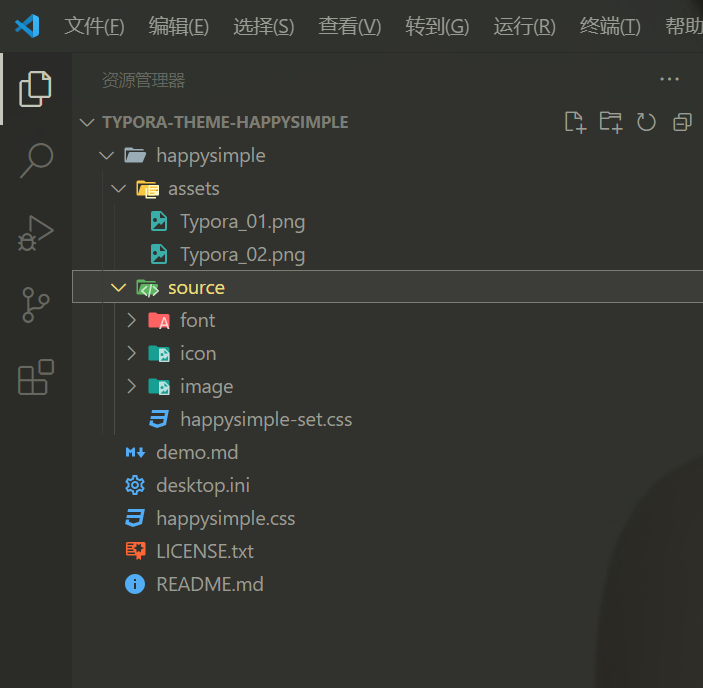Click the New File icon
The image size is (703, 688).
[575, 122]
